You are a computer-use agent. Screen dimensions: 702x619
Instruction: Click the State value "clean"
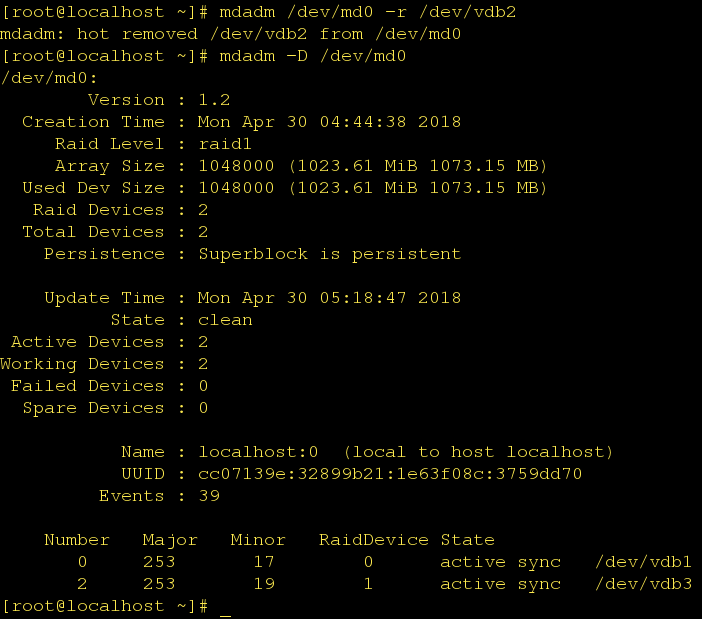pyautogui.click(x=225, y=319)
